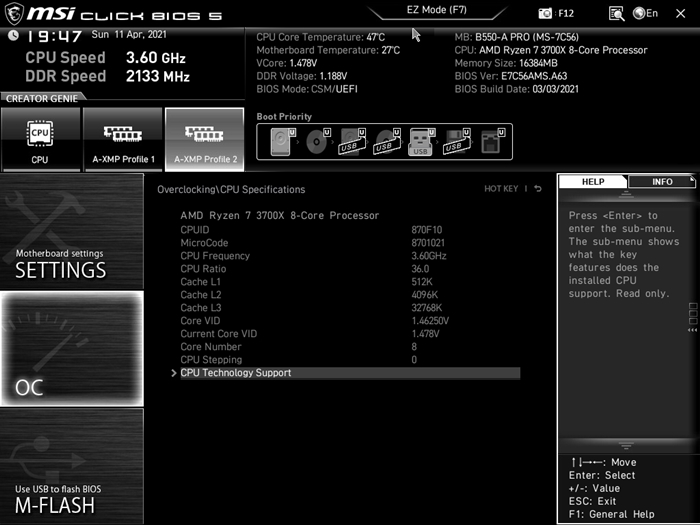Open the SETTINGS motherboard settings section

coord(71,232)
